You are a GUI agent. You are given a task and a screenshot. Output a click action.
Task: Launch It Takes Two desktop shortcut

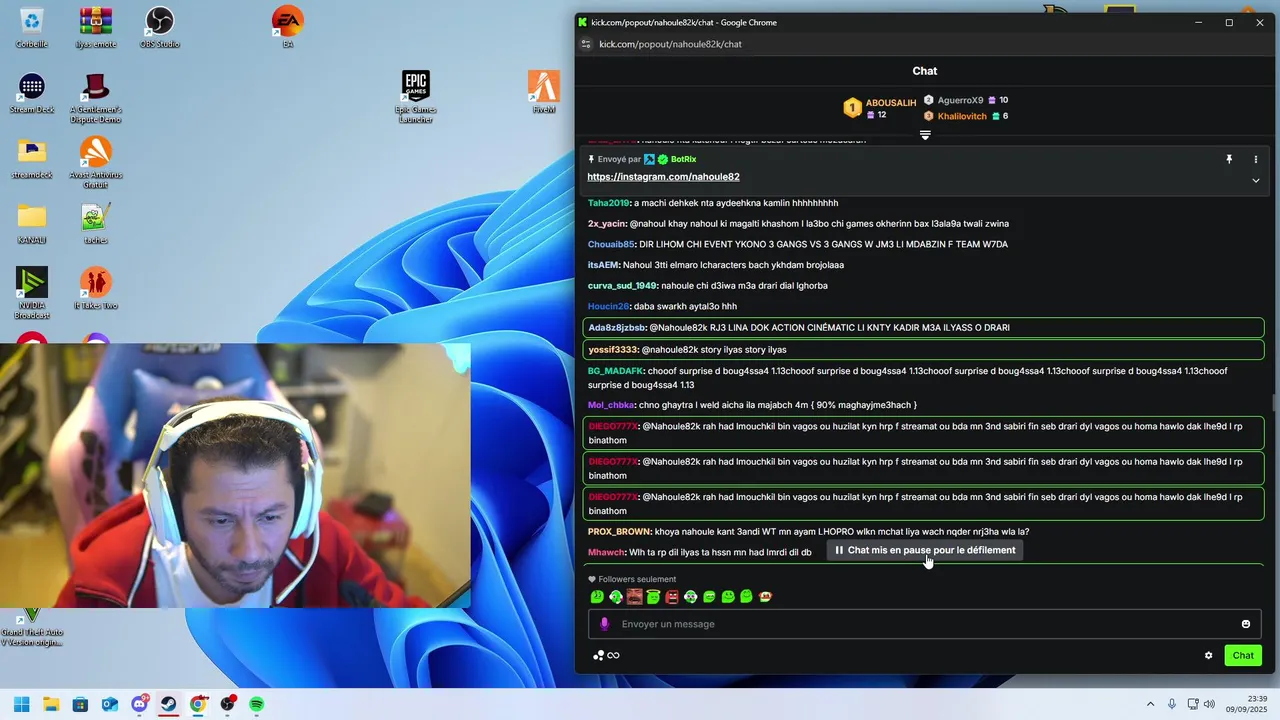pyautogui.click(x=95, y=288)
